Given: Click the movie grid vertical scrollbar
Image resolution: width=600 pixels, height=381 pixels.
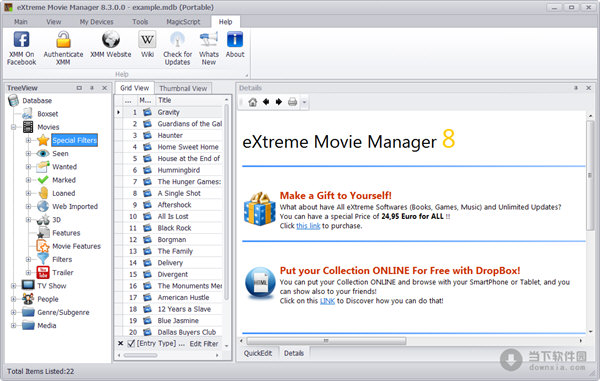Looking at the screenshot, I should [x=226, y=203].
